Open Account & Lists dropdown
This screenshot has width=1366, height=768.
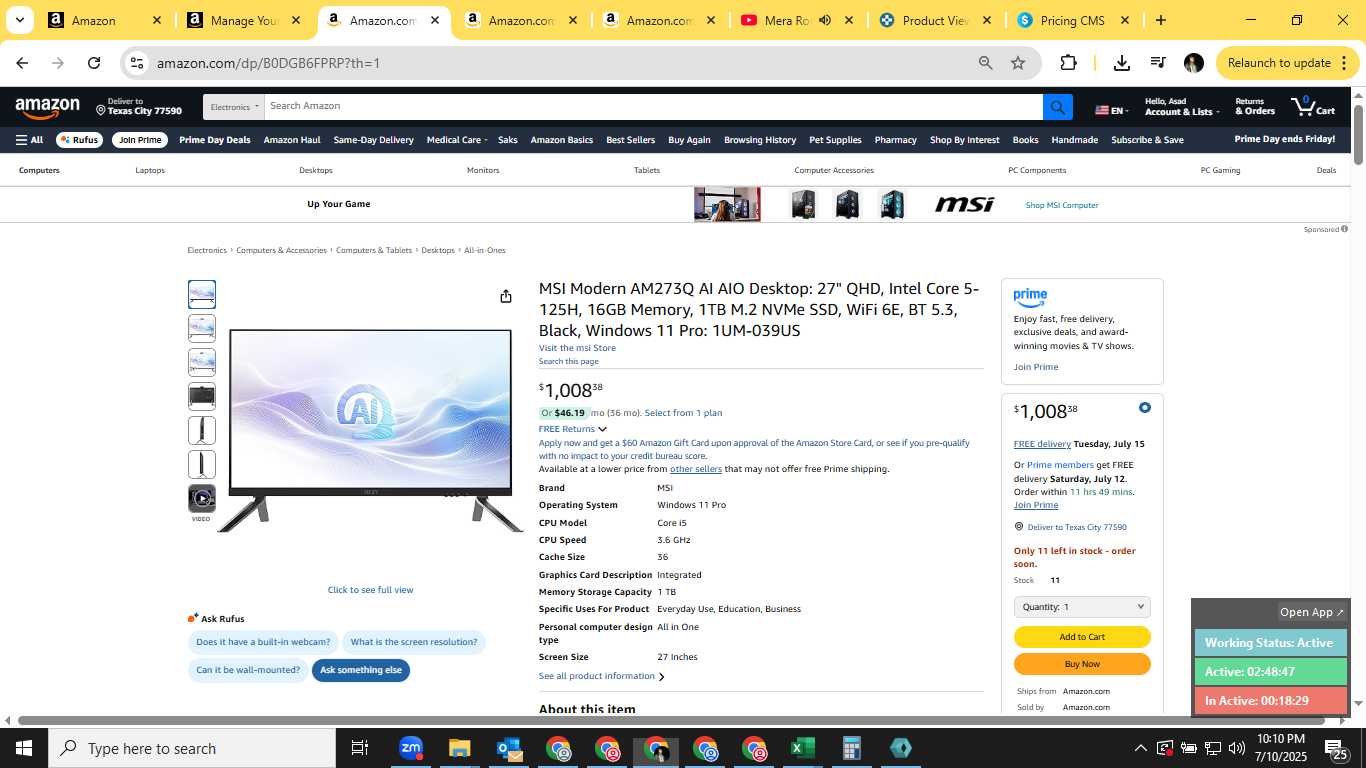(x=1182, y=107)
